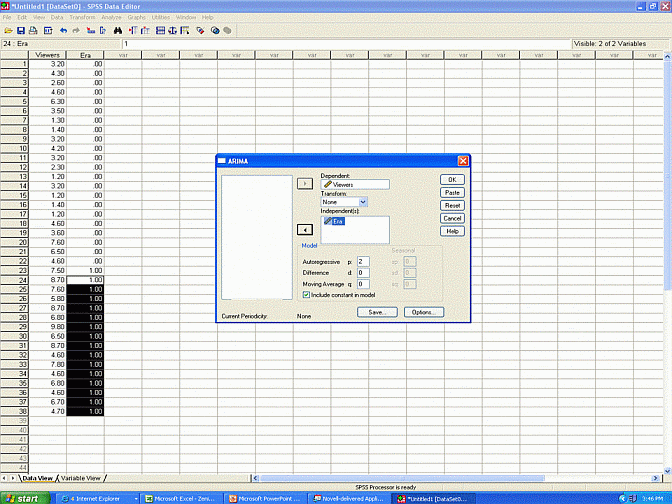Click the Find binoculars icon
The image size is (672, 504).
pos(116,31)
